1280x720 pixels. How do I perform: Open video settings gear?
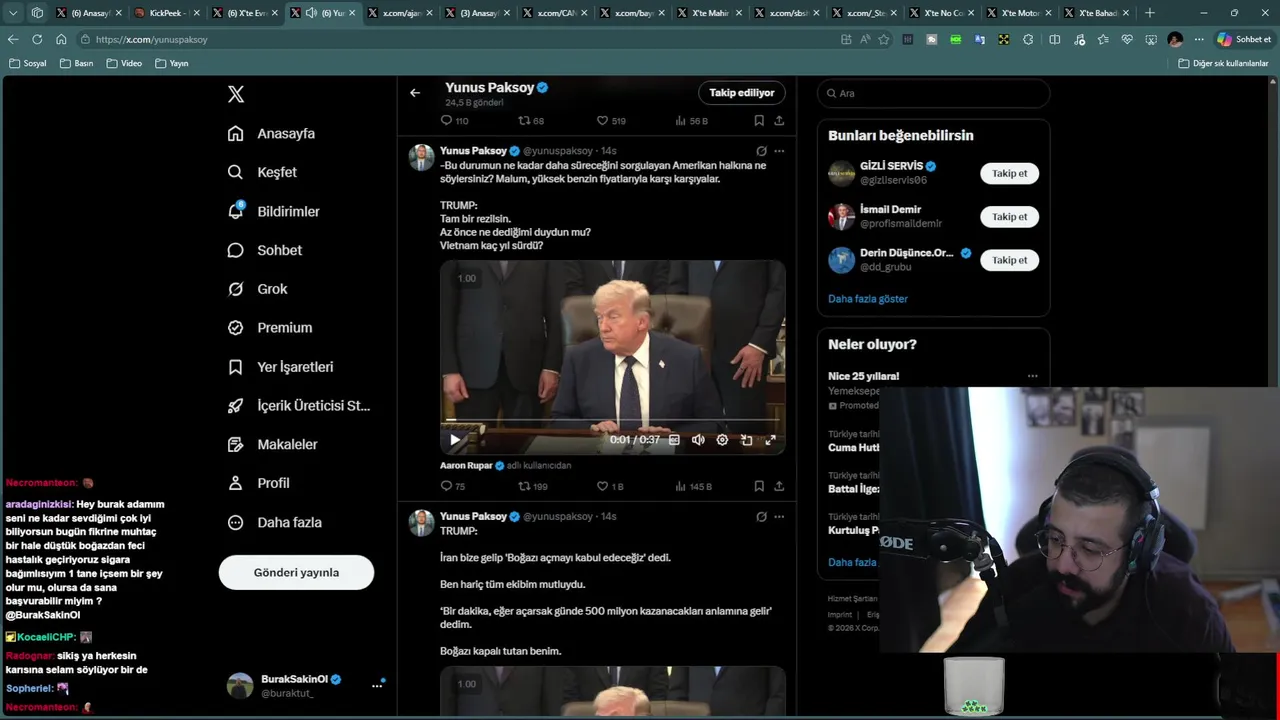722,440
